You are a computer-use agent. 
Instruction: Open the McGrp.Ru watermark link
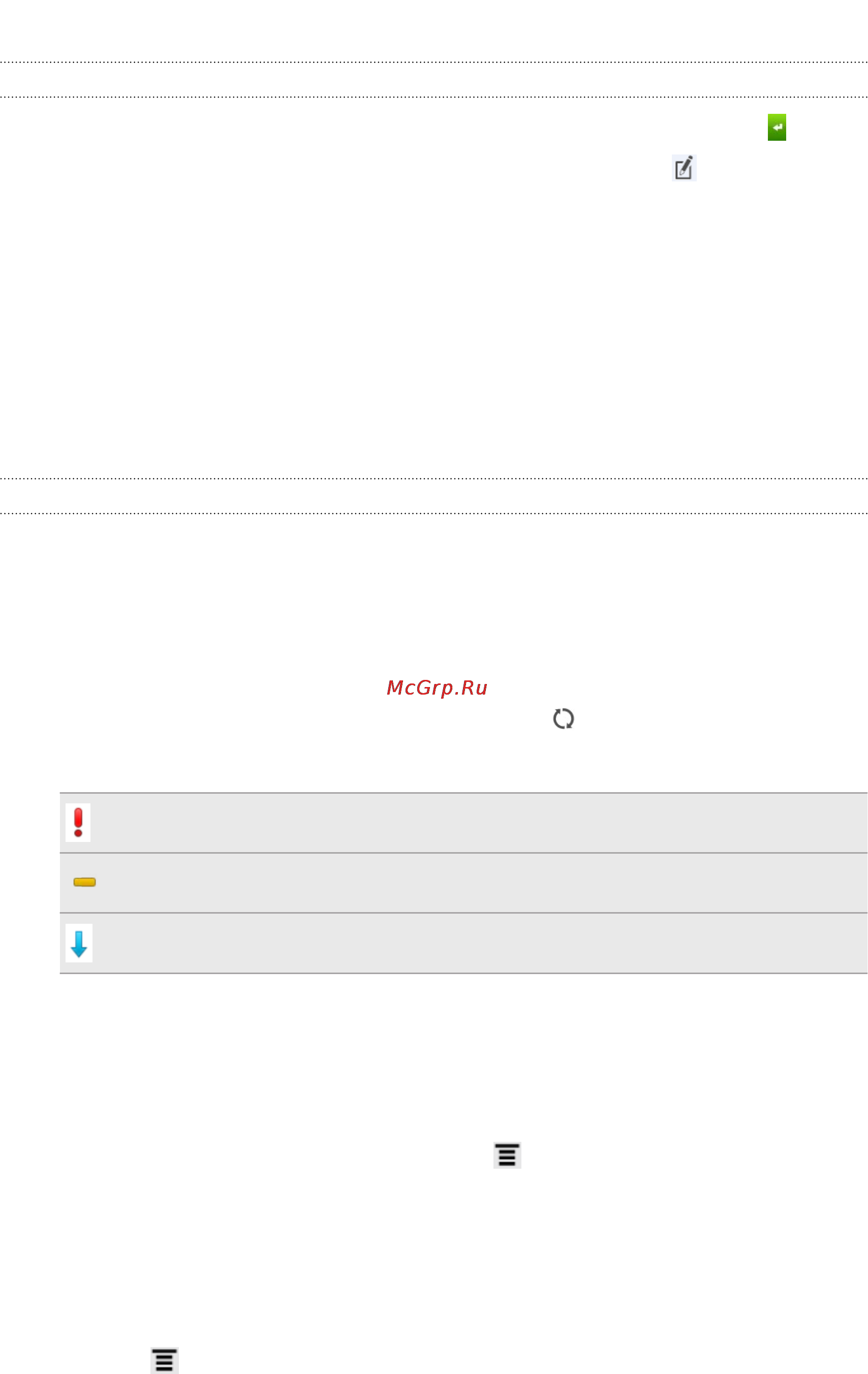point(437,688)
